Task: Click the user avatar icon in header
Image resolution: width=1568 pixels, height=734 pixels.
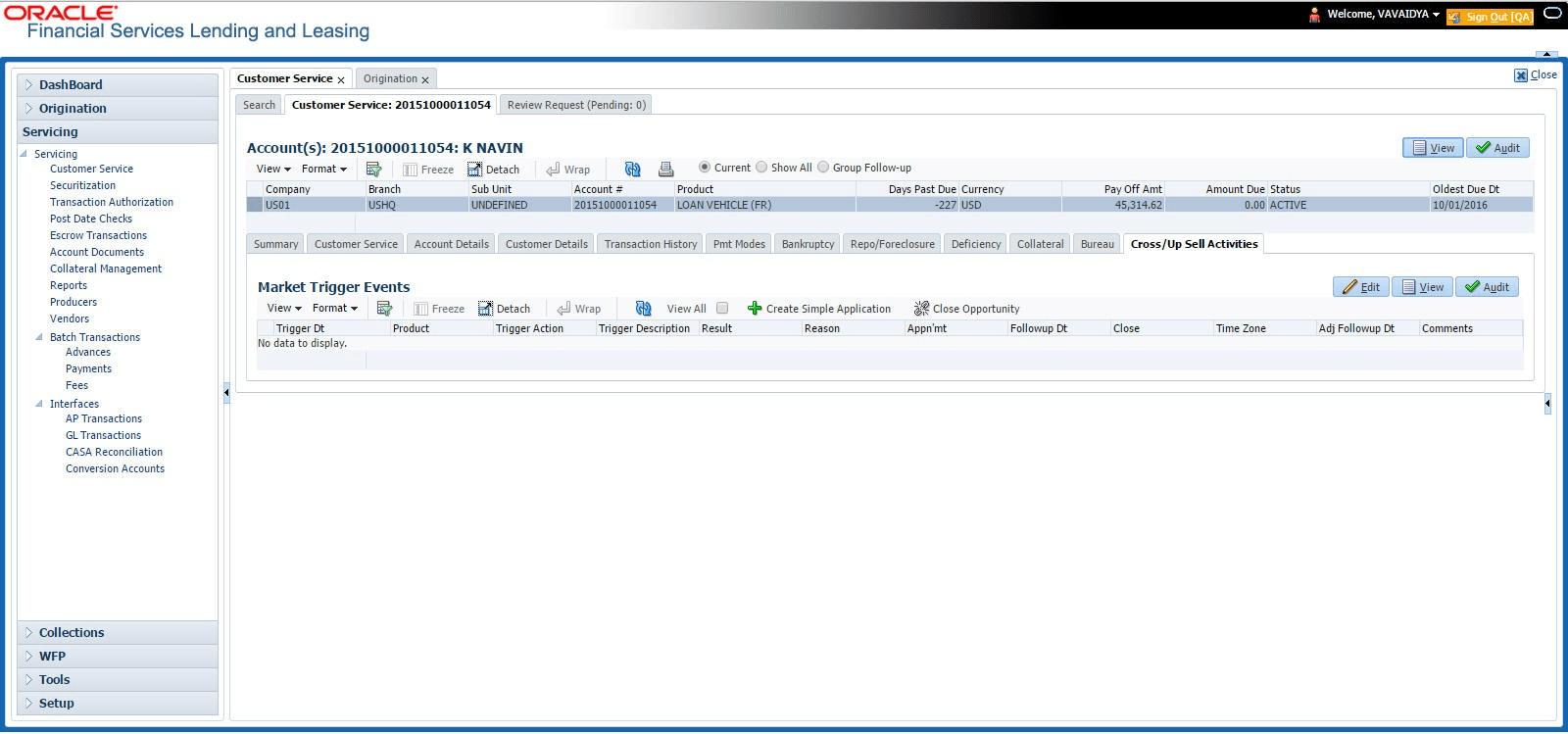Action: 1314,15
